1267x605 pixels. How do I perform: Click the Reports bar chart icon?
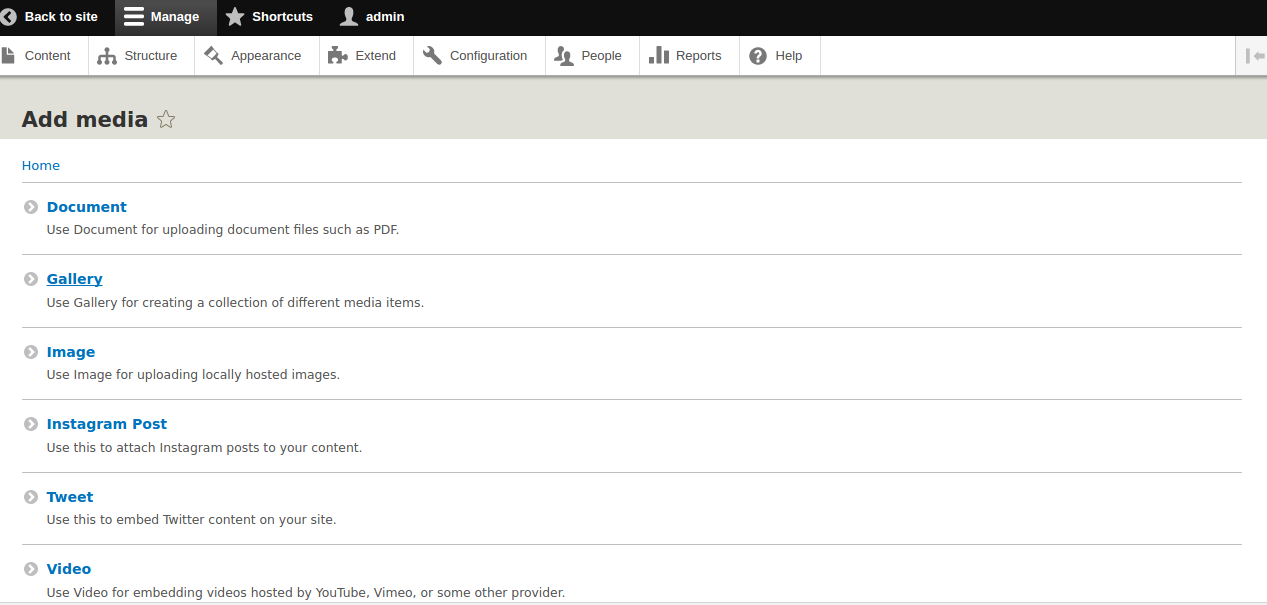659,56
